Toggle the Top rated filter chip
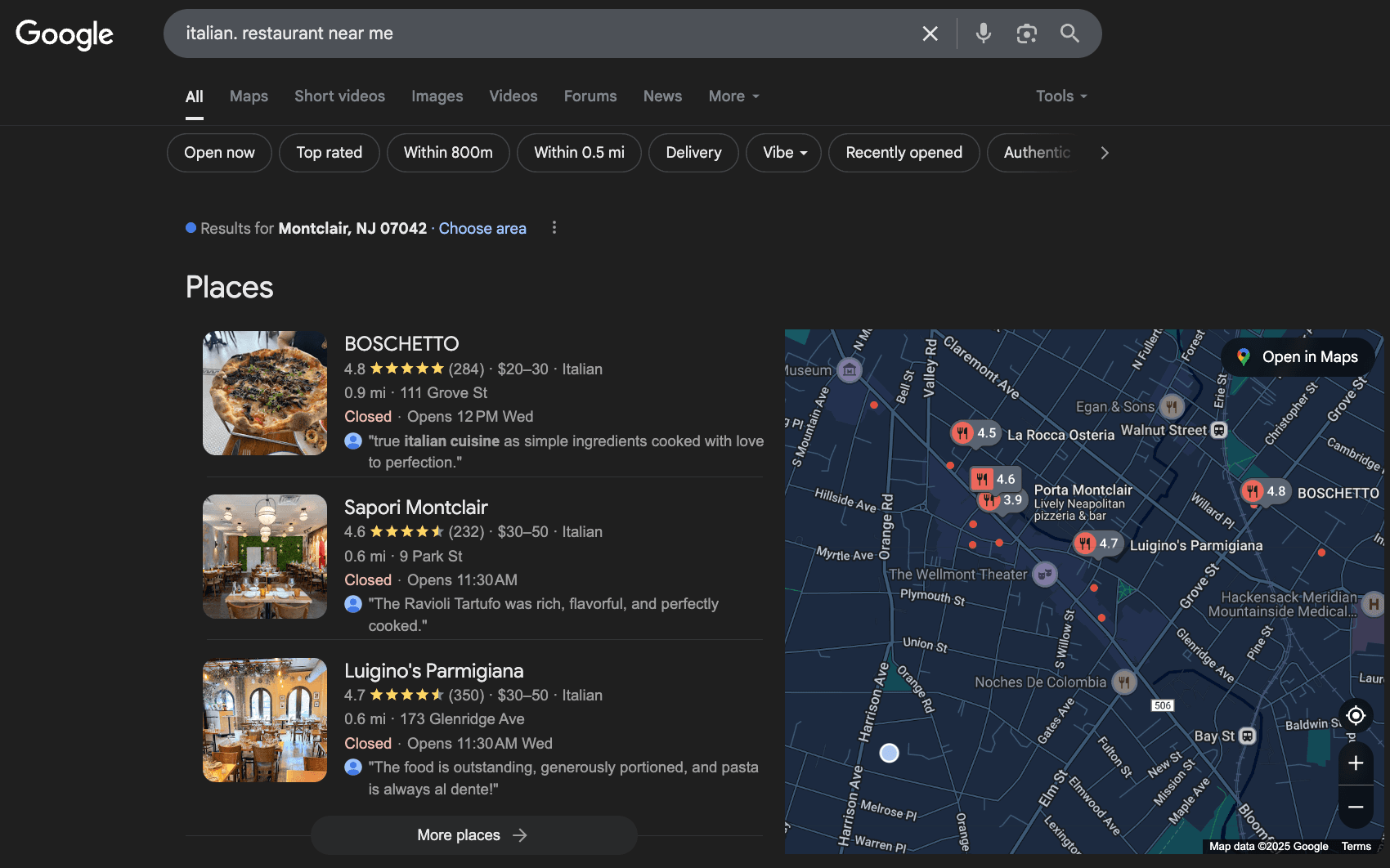This screenshot has width=1390, height=868. pyautogui.click(x=329, y=153)
